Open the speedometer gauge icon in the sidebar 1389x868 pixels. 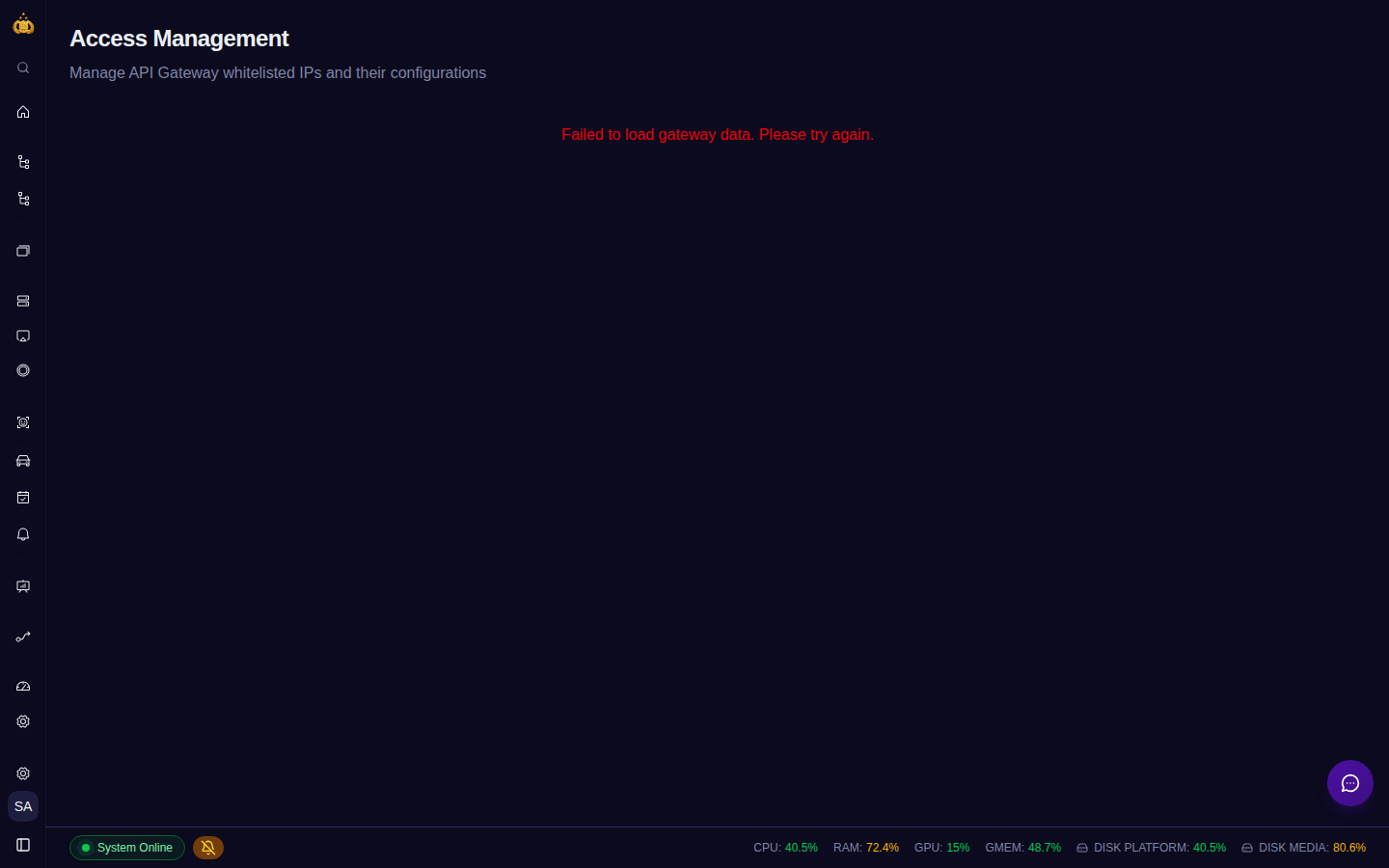(x=23, y=687)
